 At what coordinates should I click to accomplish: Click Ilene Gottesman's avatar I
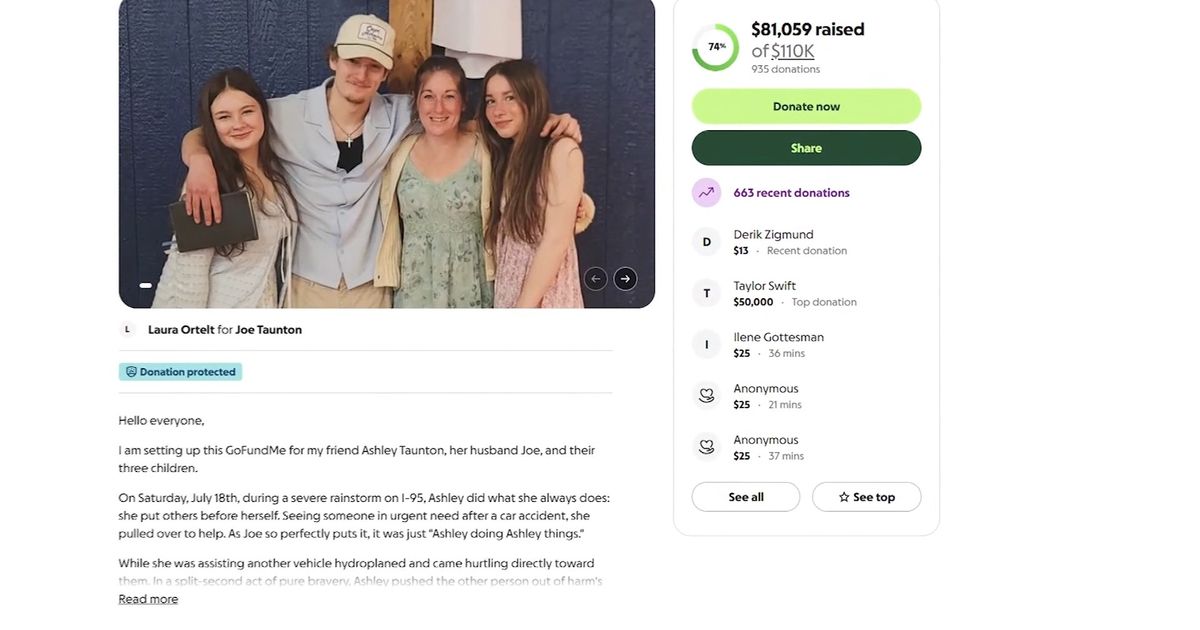tap(706, 345)
